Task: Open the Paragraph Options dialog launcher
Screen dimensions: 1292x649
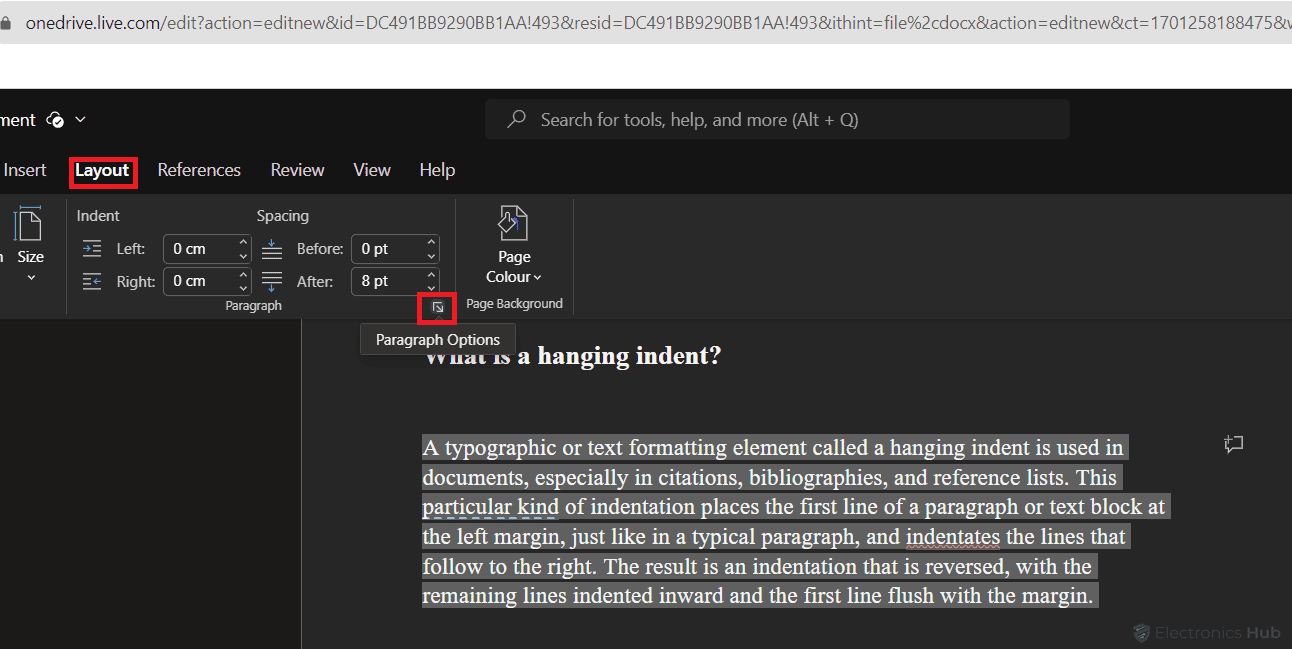Action: [x=437, y=308]
